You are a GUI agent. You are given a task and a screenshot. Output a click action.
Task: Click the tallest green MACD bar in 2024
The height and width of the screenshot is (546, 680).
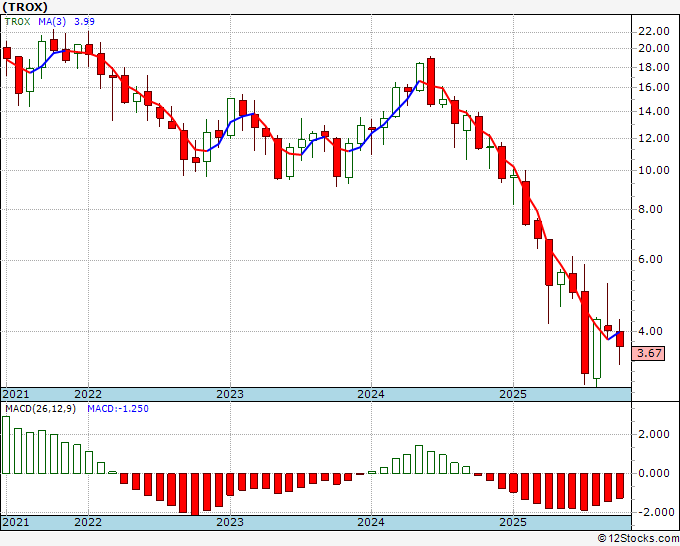(x=419, y=459)
